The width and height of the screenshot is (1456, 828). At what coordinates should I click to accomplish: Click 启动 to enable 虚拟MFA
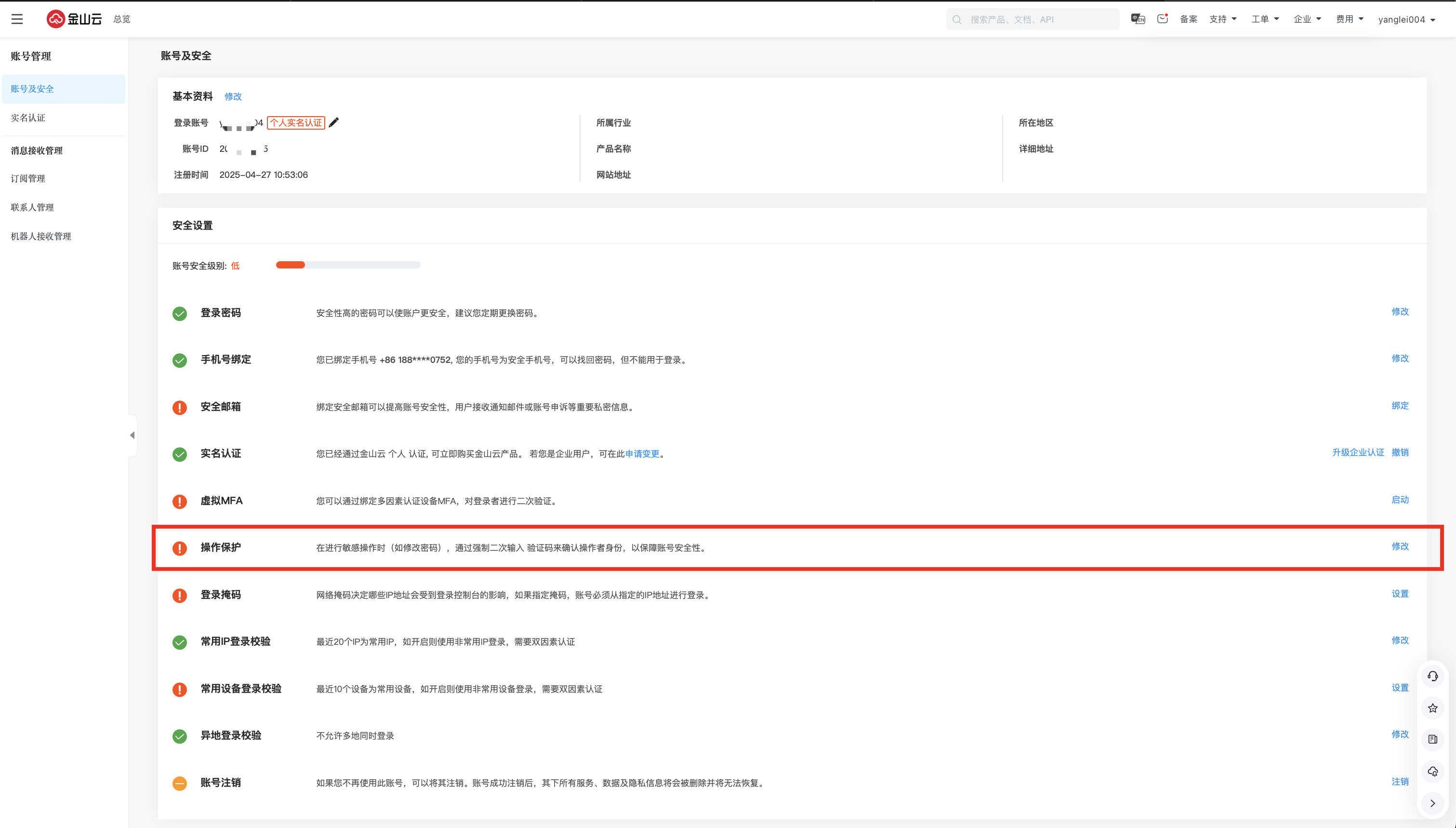(x=1400, y=500)
